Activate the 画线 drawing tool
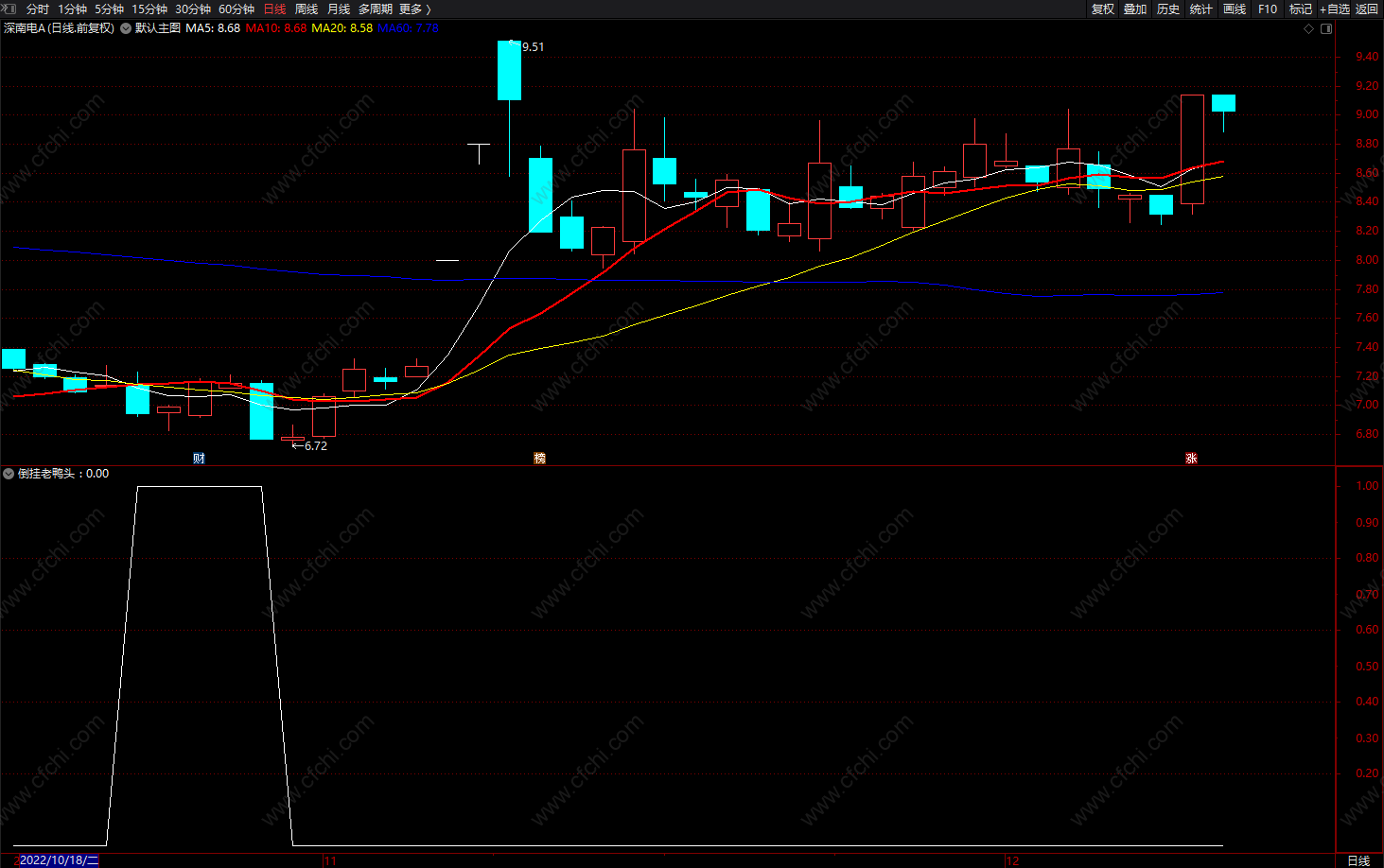The width and height of the screenshot is (1384, 868). pos(1235,9)
